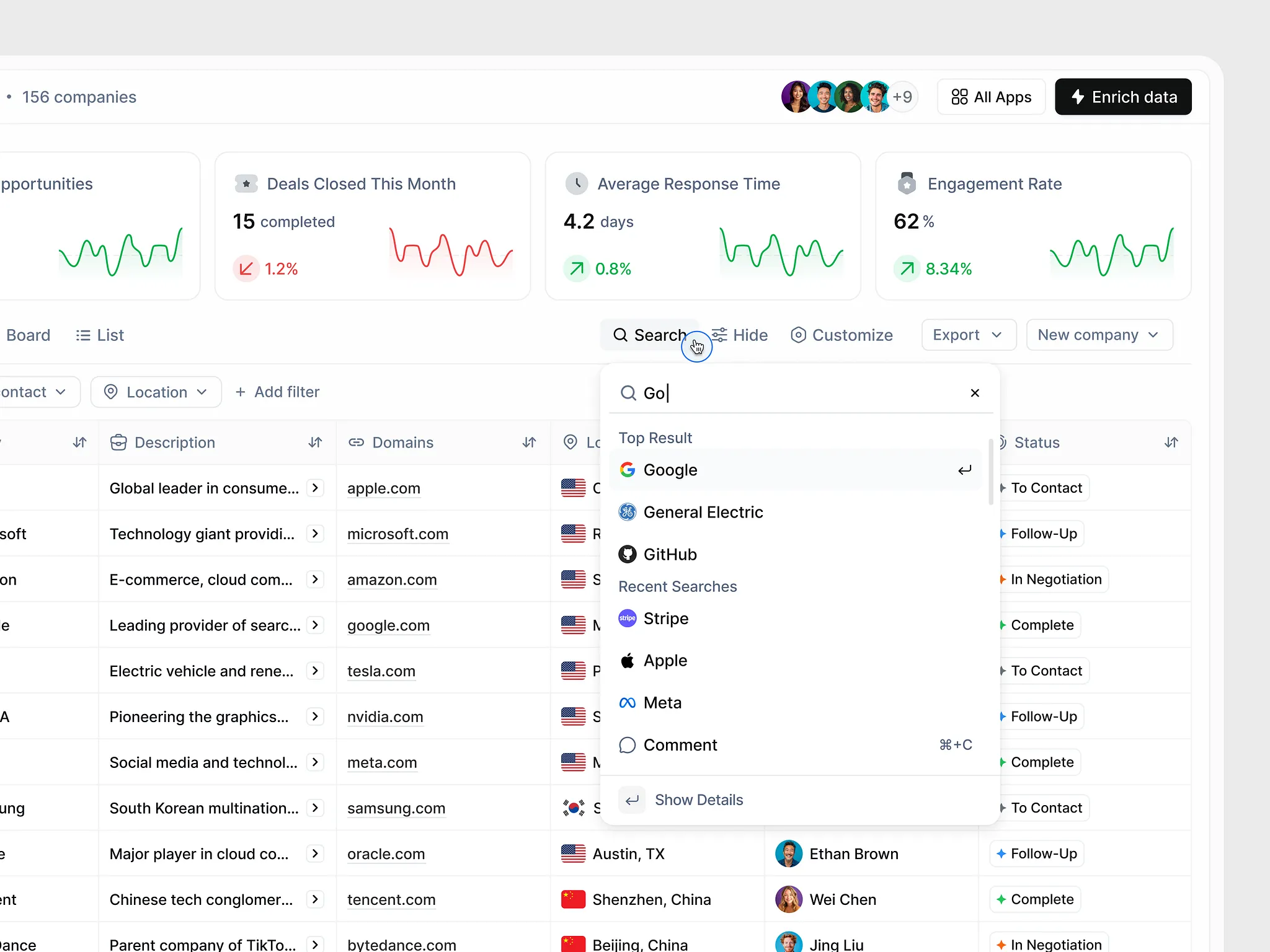The height and width of the screenshot is (952, 1270).
Task: Open column settings via the Customize icon
Action: click(x=799, y=335)
